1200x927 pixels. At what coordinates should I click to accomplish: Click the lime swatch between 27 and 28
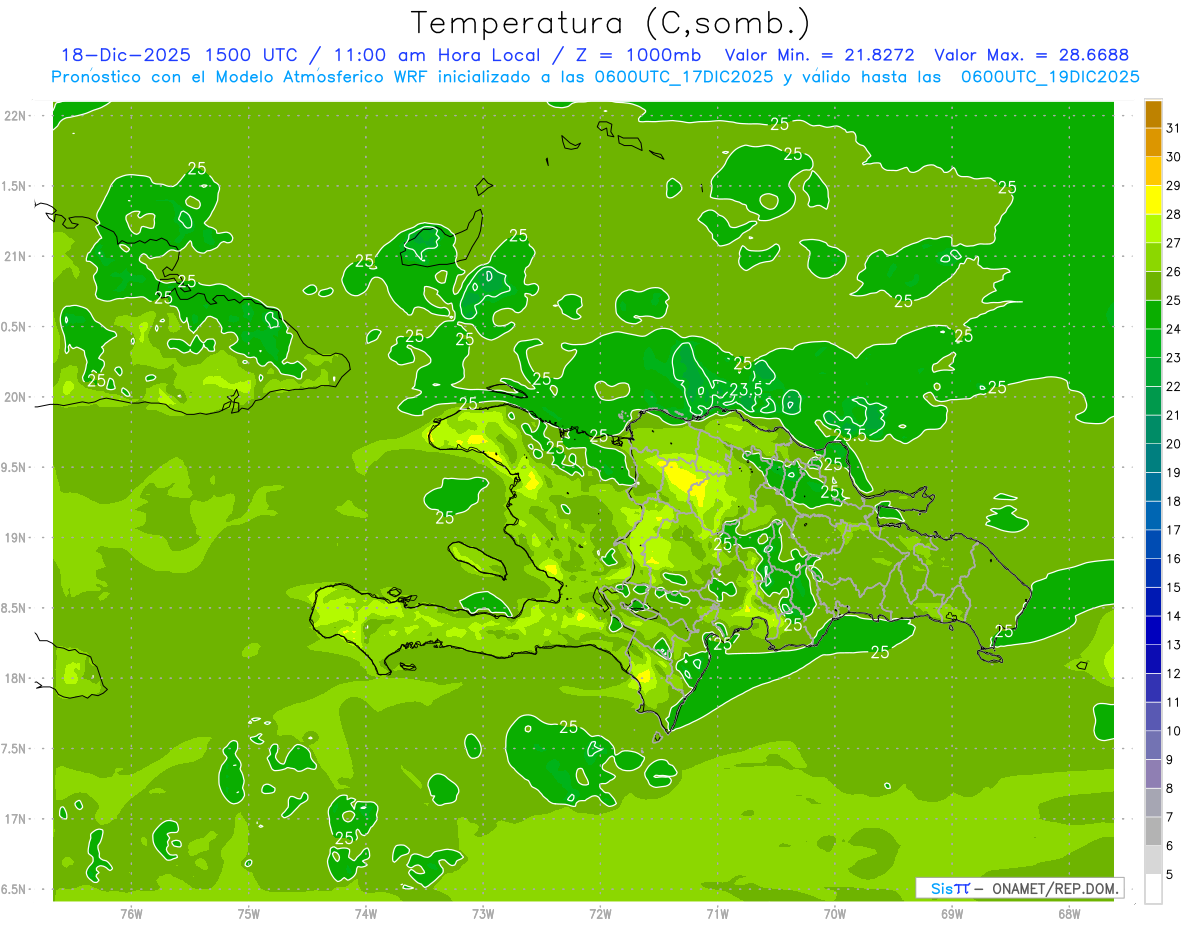tap(1153, 228)
